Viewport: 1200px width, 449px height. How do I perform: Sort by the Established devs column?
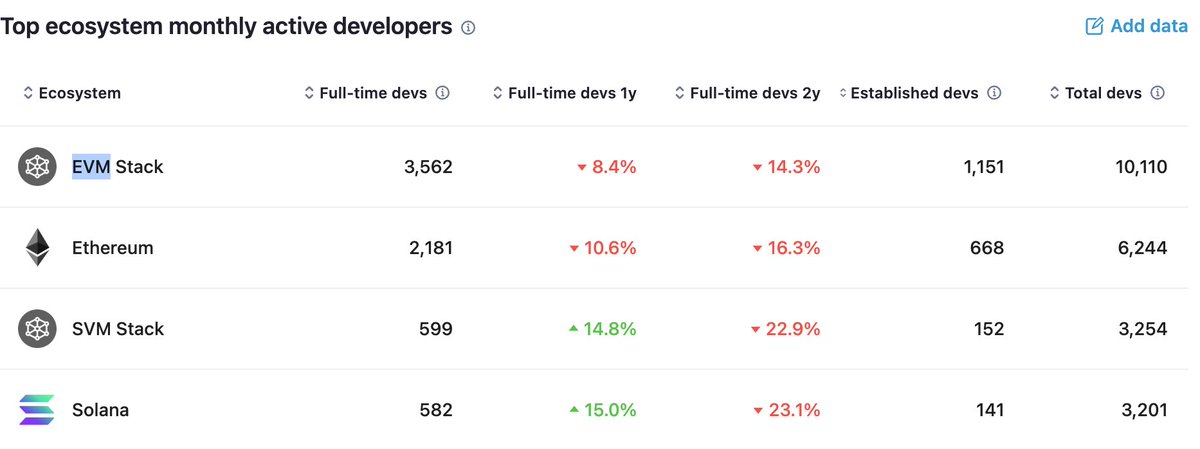(x=907, y=93)
